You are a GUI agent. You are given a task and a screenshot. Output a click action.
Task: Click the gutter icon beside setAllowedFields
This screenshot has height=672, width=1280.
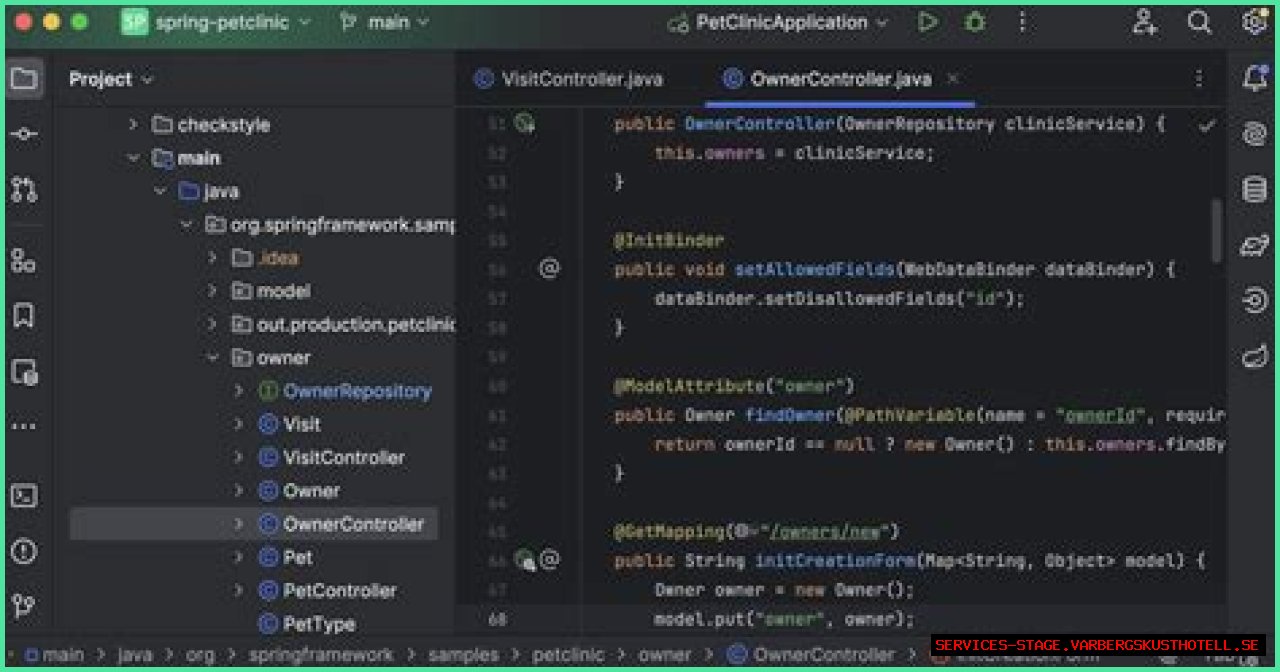pyautogui.click(x=549, y=268)
